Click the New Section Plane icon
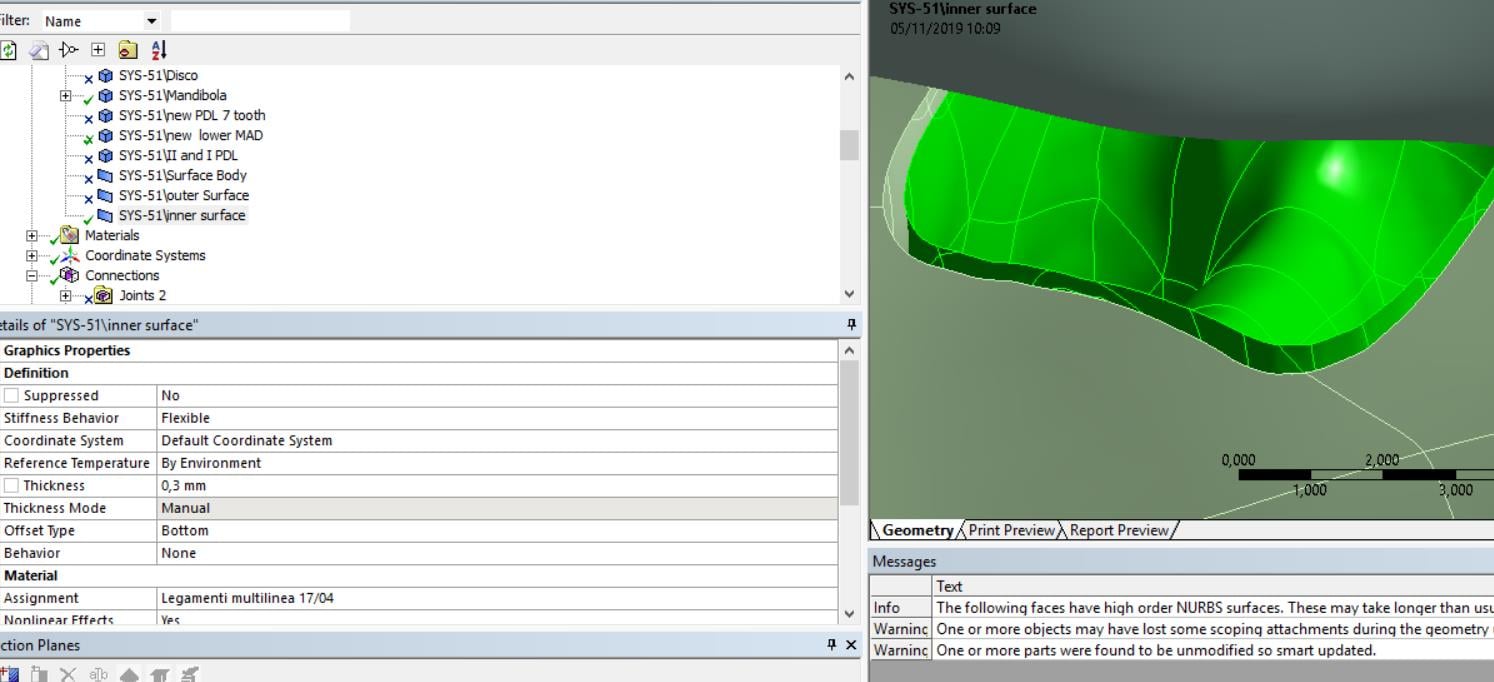Viewport: 1494px width, 682px height. (9, 674)
